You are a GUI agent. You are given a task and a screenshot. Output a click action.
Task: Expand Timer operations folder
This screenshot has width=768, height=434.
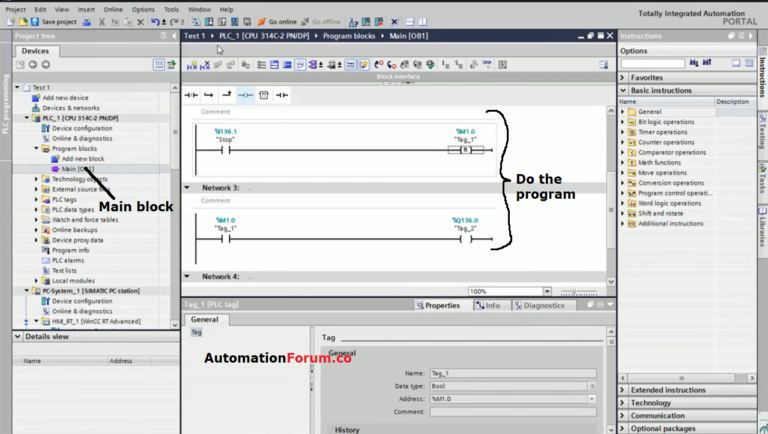622,132
